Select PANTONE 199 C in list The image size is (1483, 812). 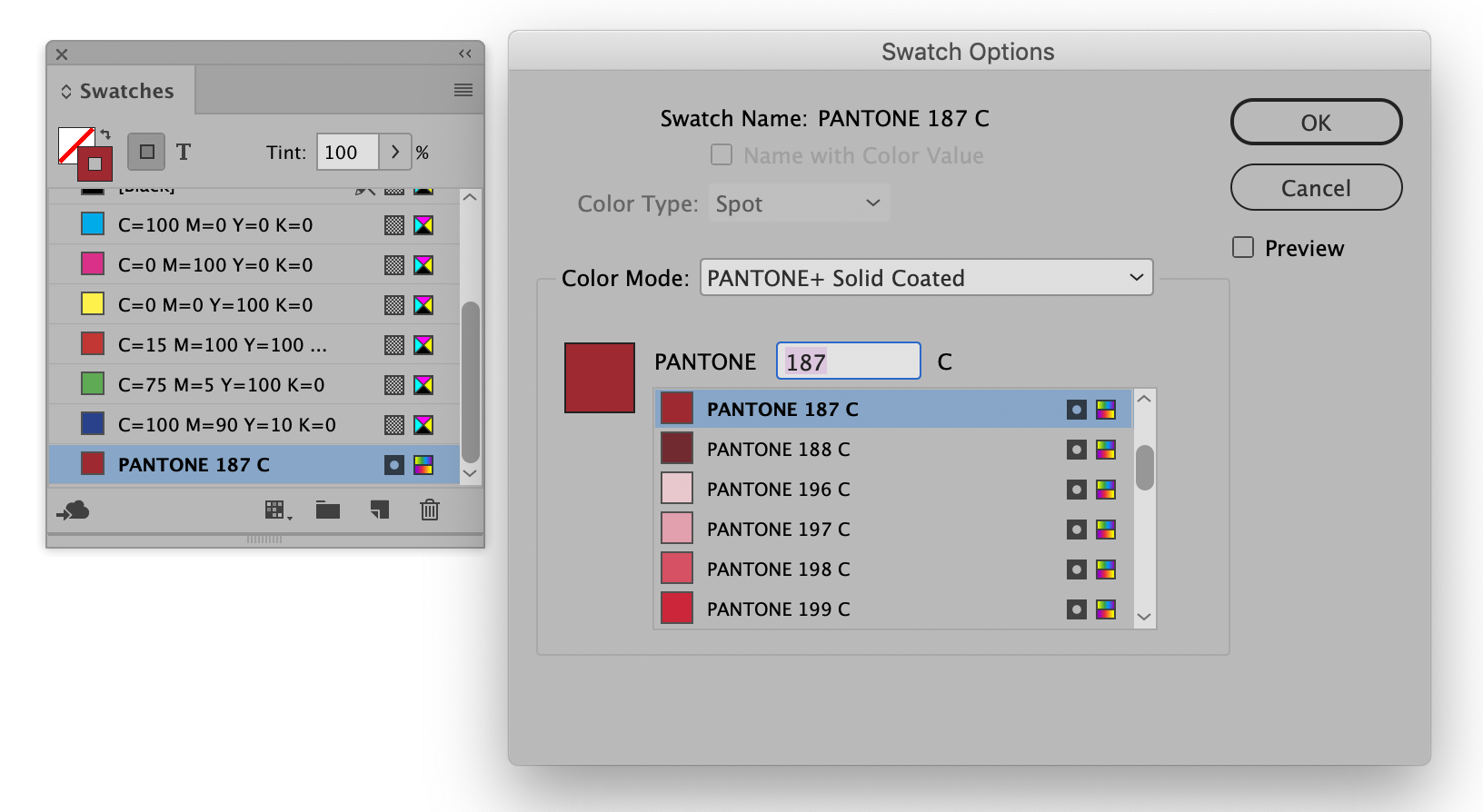(x=894, y=609)
